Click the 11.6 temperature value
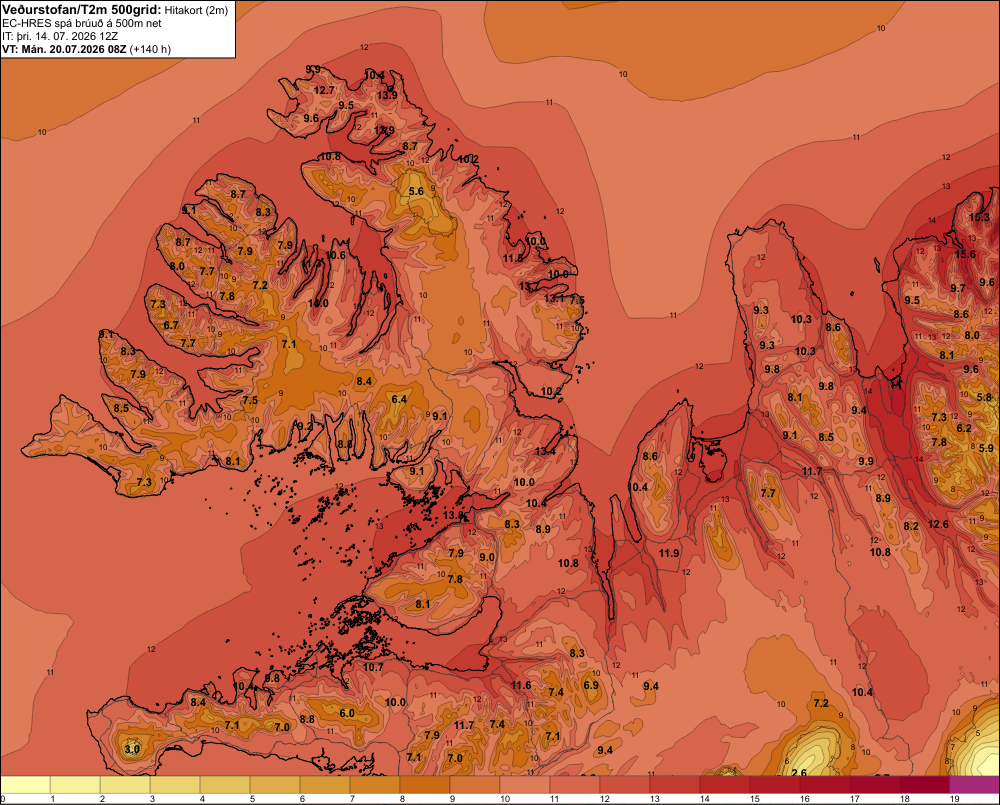The width and height of the screenshot is (1000, 805). click(521, 686)
